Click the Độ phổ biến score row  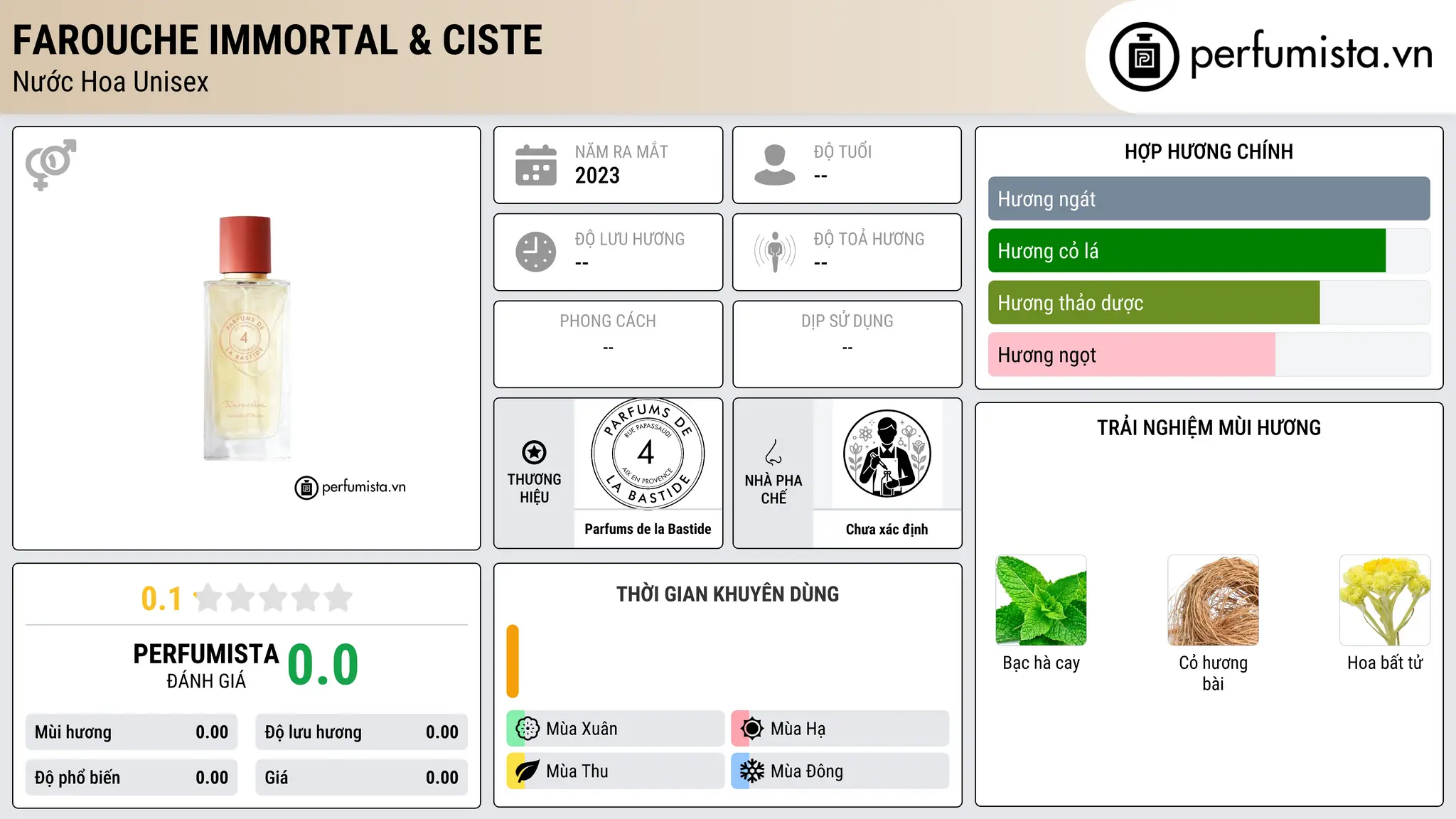[132, 778]
